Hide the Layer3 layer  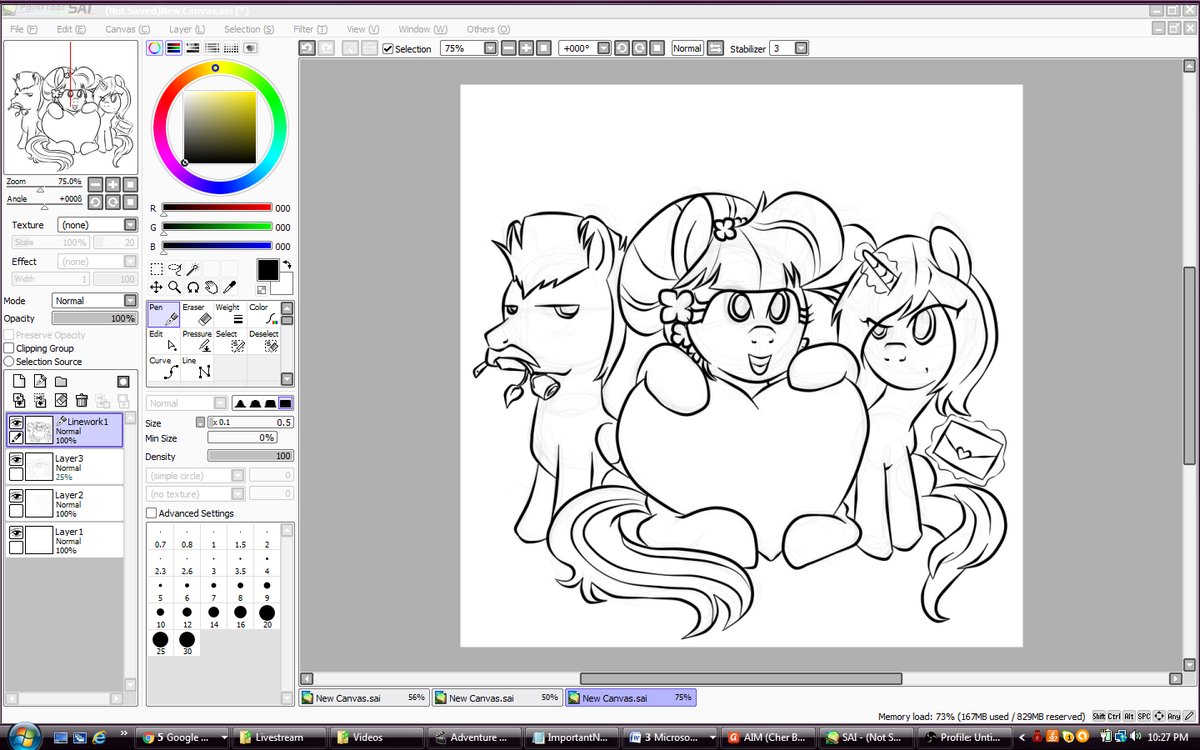[x=16, y=459]
